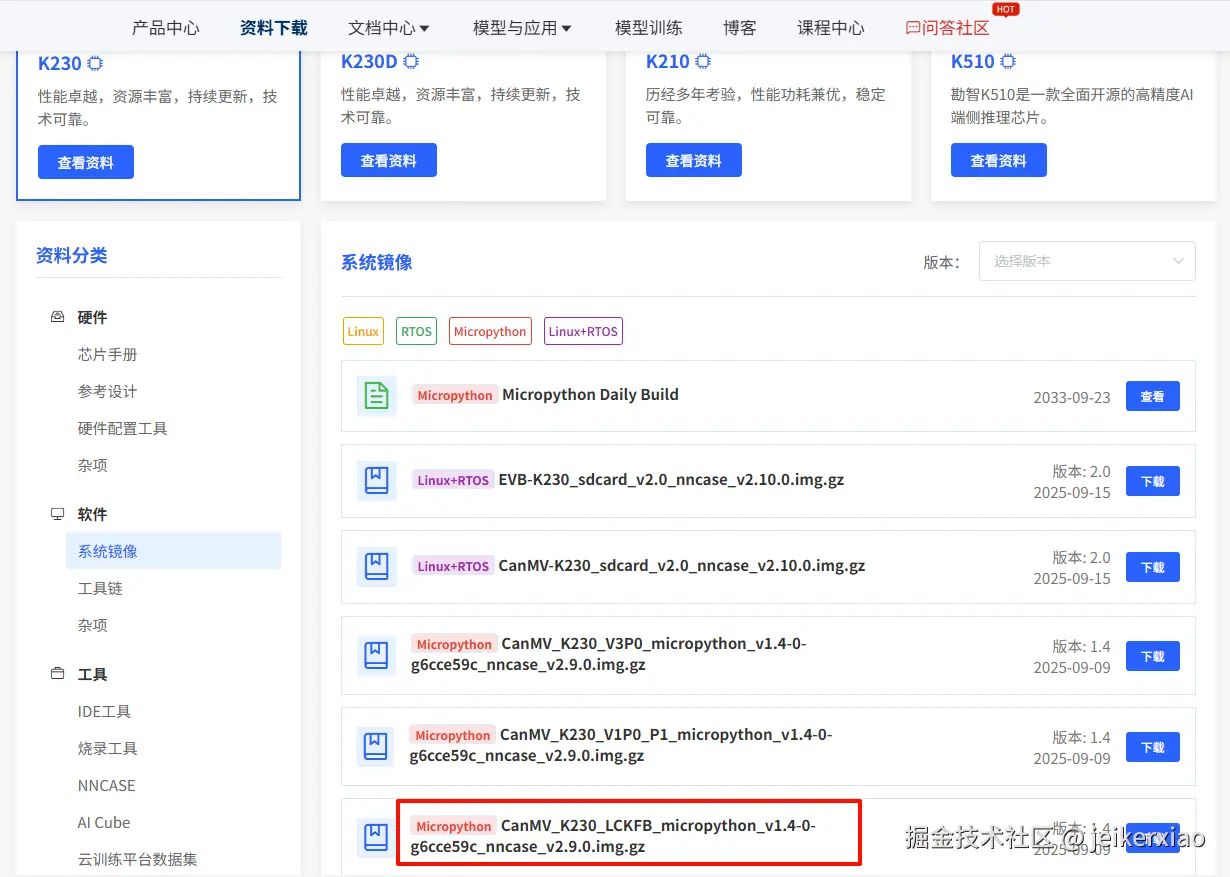Click the K230 card title
Screen dimensions: 1230x877
point(60,63)
